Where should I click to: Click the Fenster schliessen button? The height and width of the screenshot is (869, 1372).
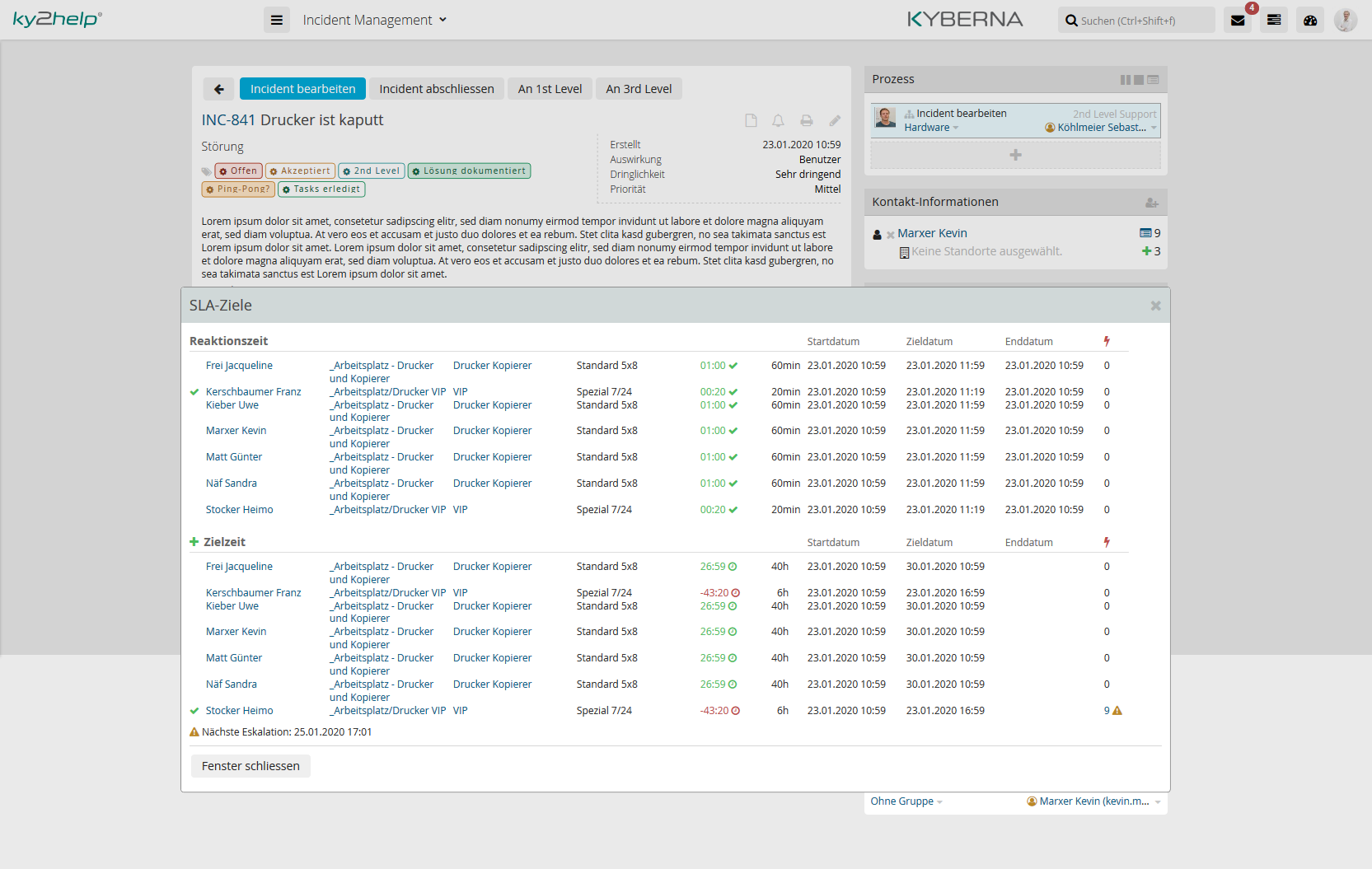tap(250, 765)
